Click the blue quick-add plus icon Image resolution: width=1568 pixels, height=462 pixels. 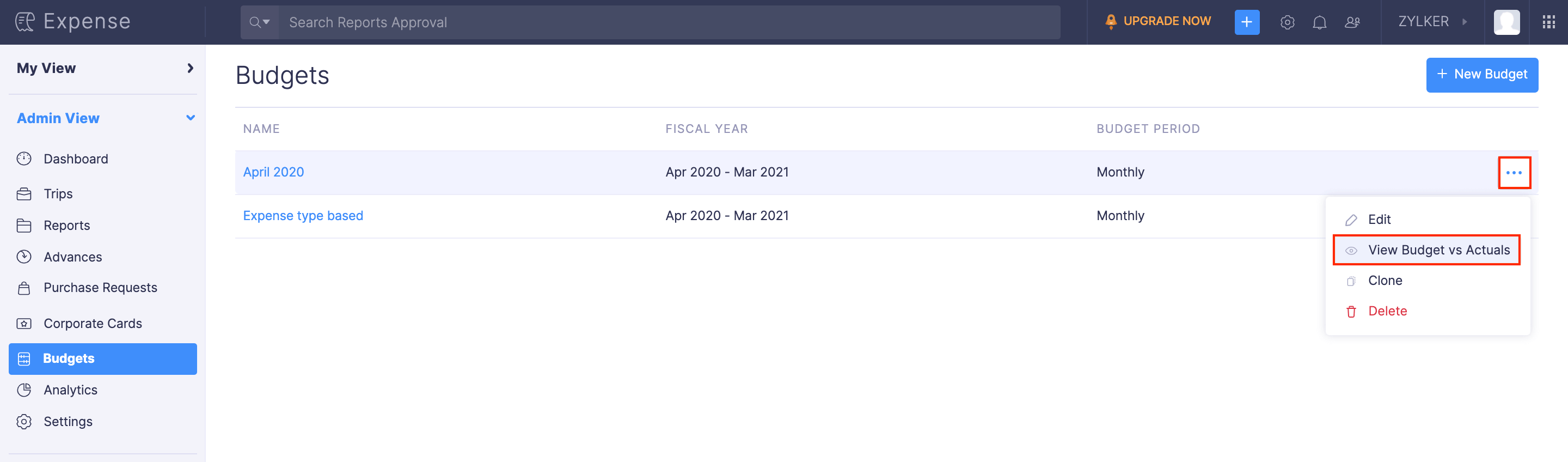[x=1247, y=22]
